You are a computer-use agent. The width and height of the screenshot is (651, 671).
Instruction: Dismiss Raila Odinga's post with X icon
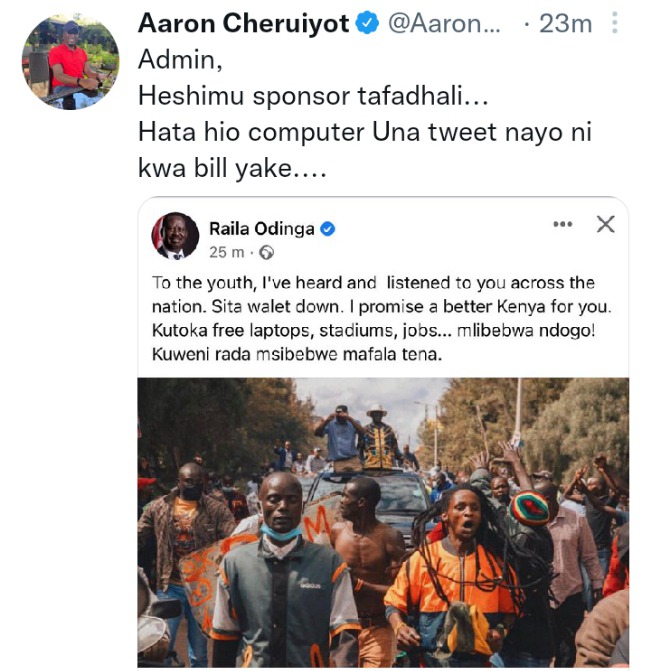tap(606, 224)
